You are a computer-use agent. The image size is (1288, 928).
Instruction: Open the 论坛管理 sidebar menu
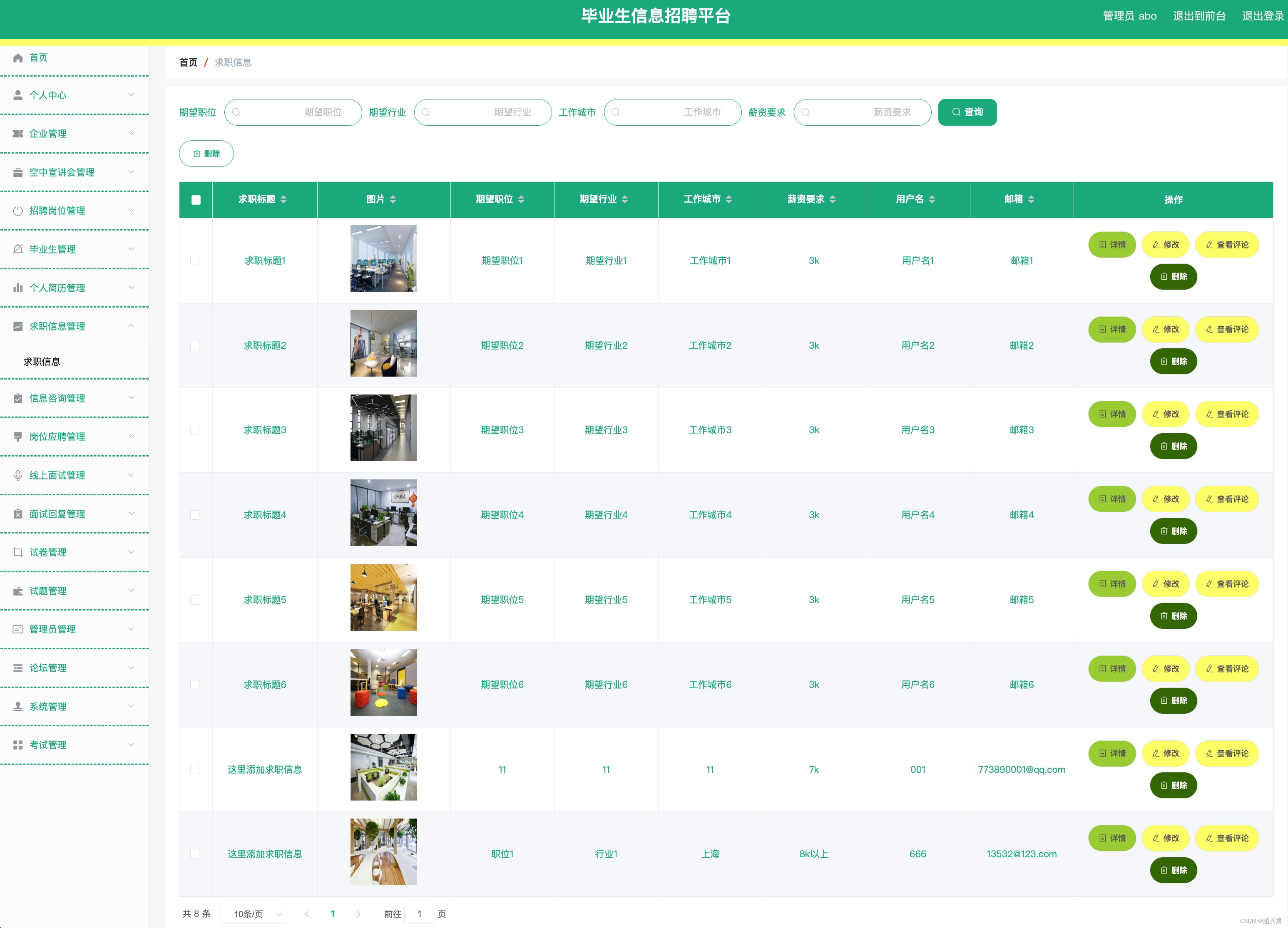(75, 668)
